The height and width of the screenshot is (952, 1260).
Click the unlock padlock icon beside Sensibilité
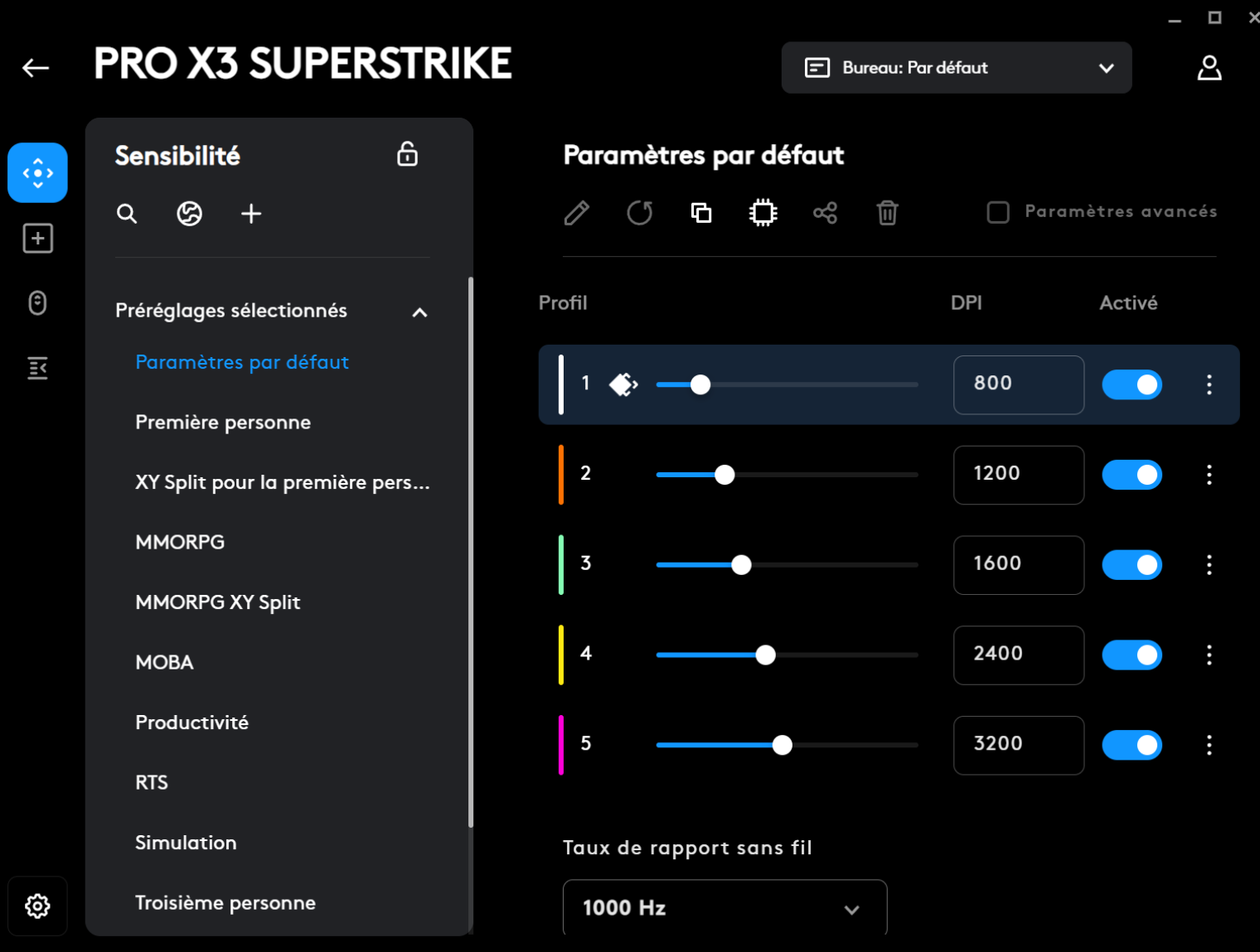coord(407,154)
